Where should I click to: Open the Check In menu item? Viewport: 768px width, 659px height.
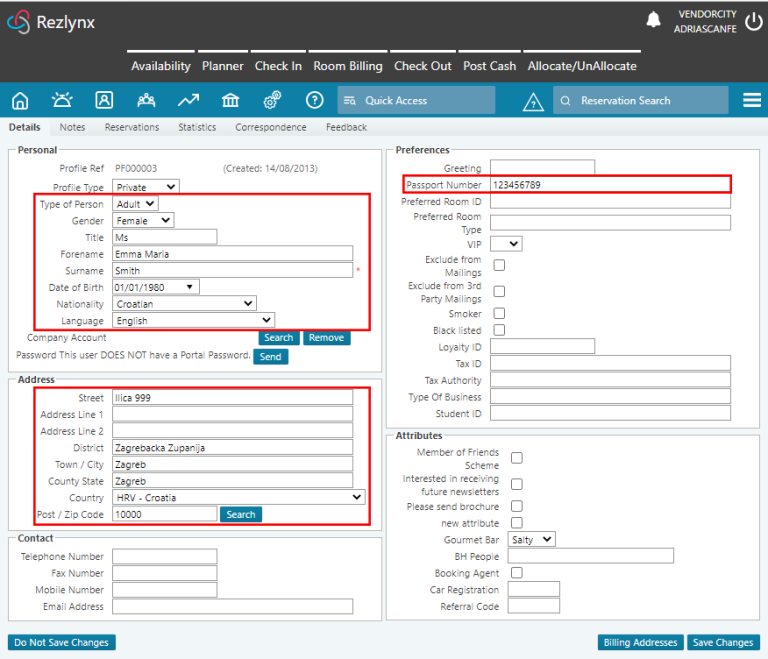coord(278,66)
